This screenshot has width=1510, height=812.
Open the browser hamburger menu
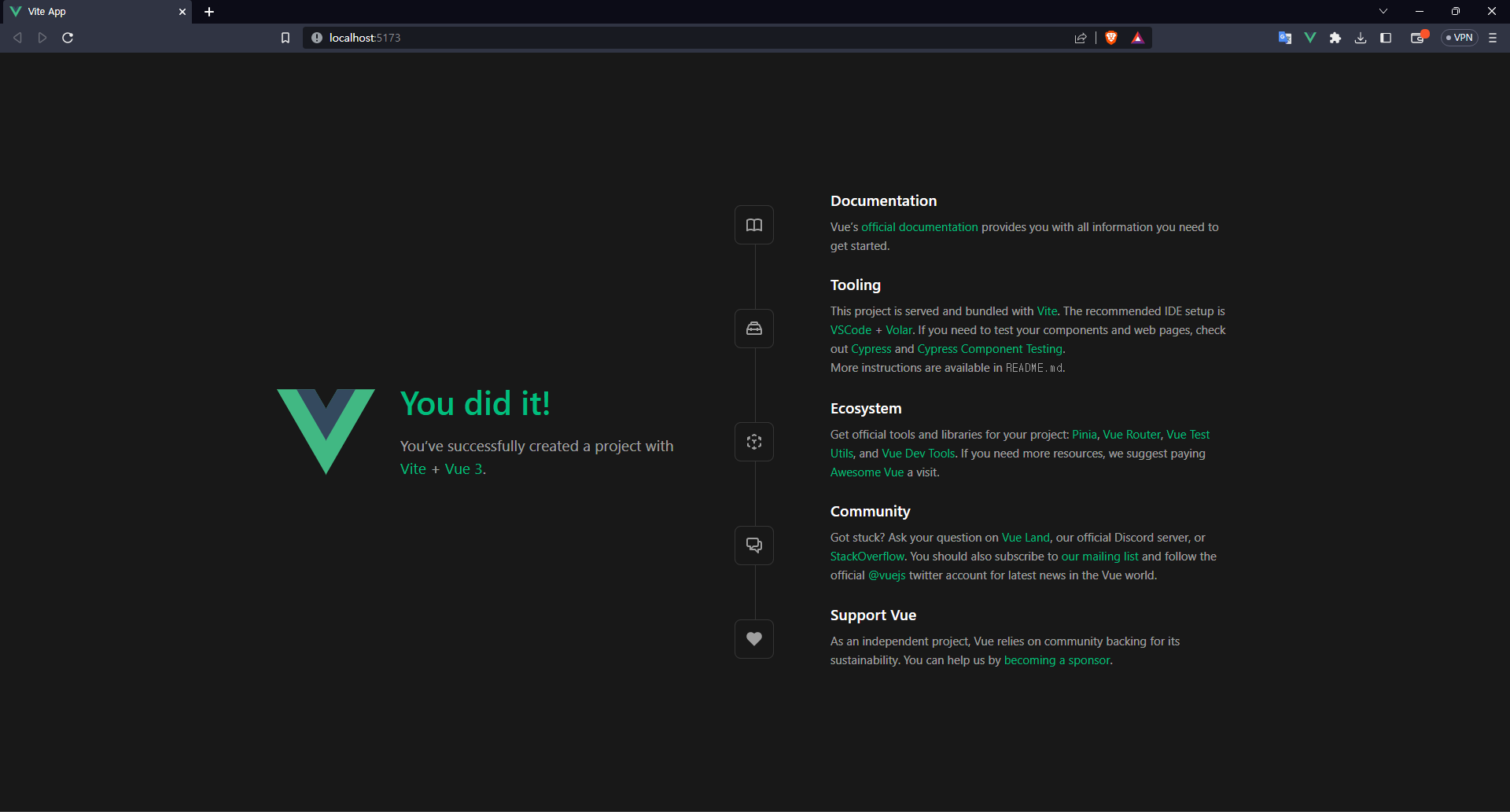[1493, 38]
